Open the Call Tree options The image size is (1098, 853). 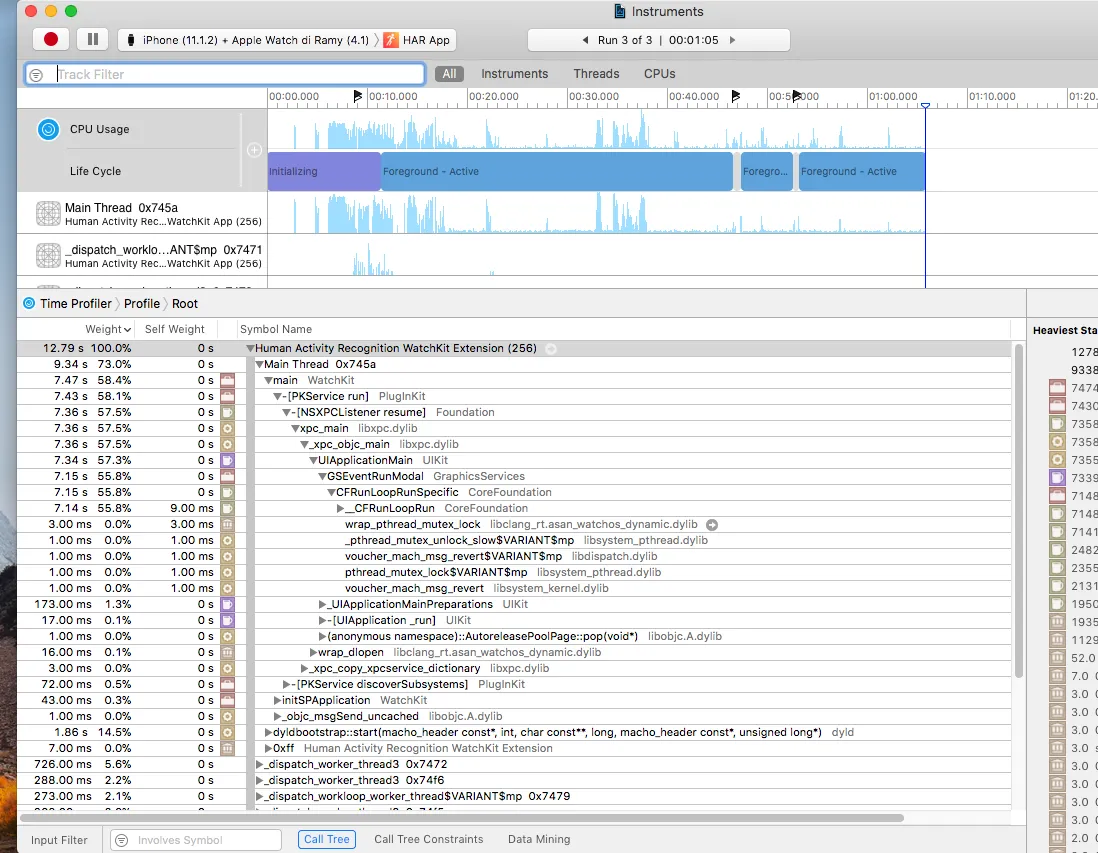[326, 839]
